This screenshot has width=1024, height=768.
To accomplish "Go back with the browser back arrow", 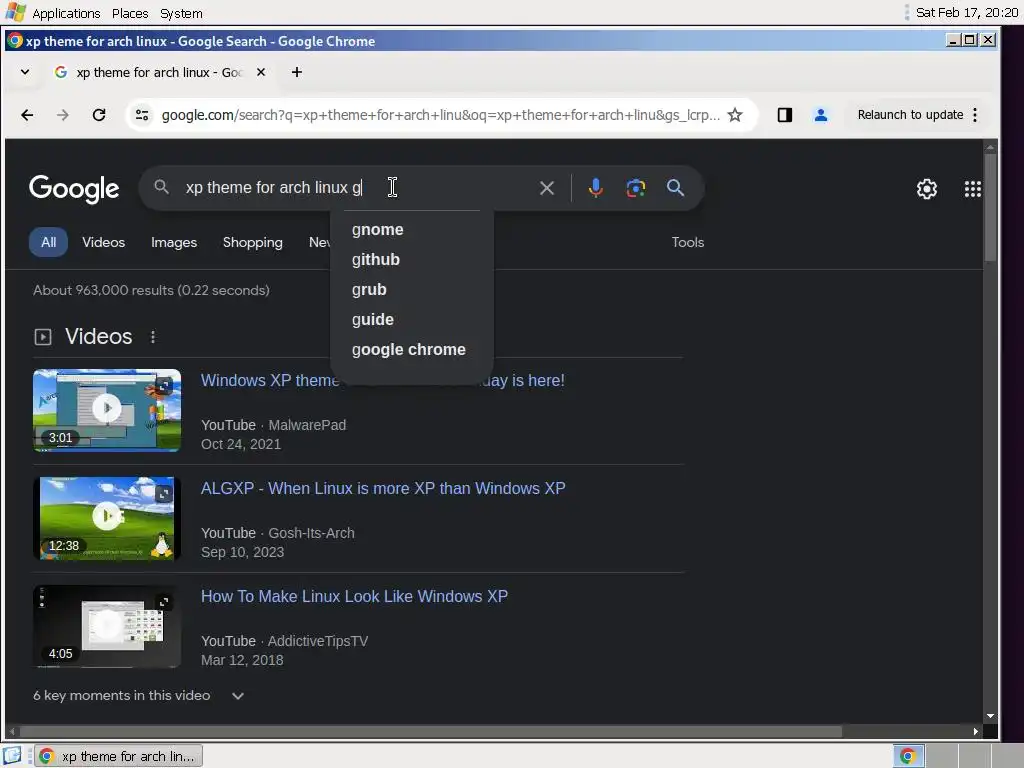I will point(27,115).
